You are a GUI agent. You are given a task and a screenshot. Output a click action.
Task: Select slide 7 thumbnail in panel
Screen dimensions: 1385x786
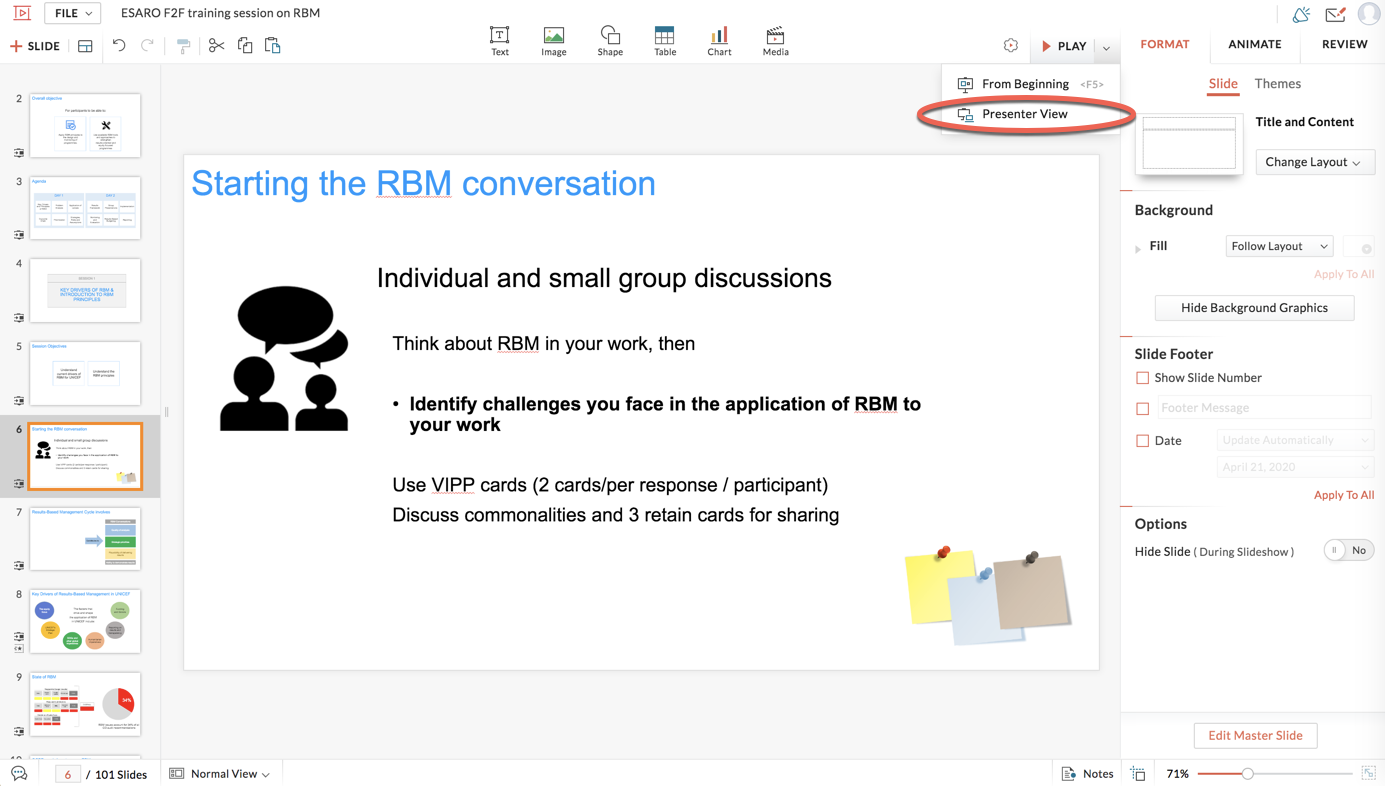pos(85,539)
